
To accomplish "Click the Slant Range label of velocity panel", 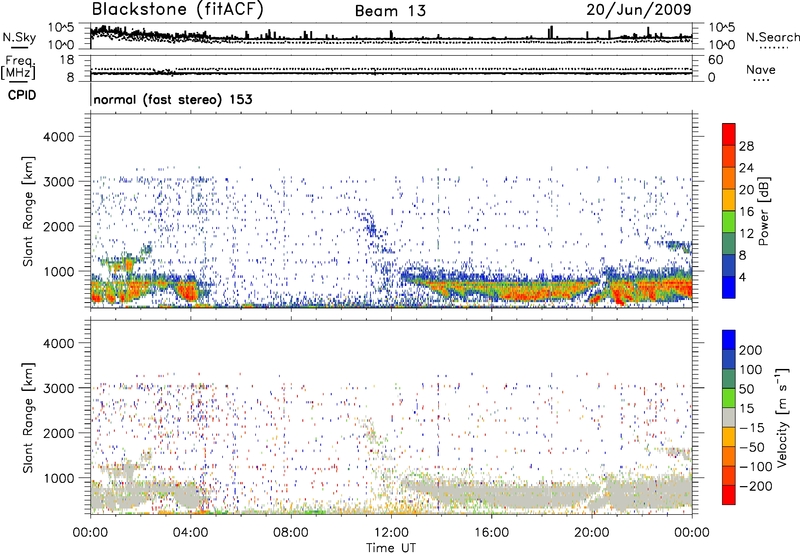I will 28,417.
